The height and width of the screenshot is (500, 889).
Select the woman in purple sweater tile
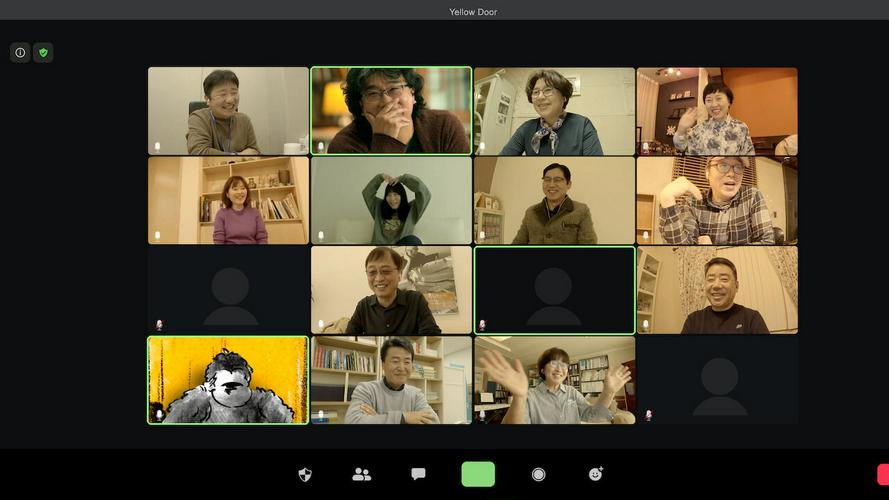(x=228, y=200)
